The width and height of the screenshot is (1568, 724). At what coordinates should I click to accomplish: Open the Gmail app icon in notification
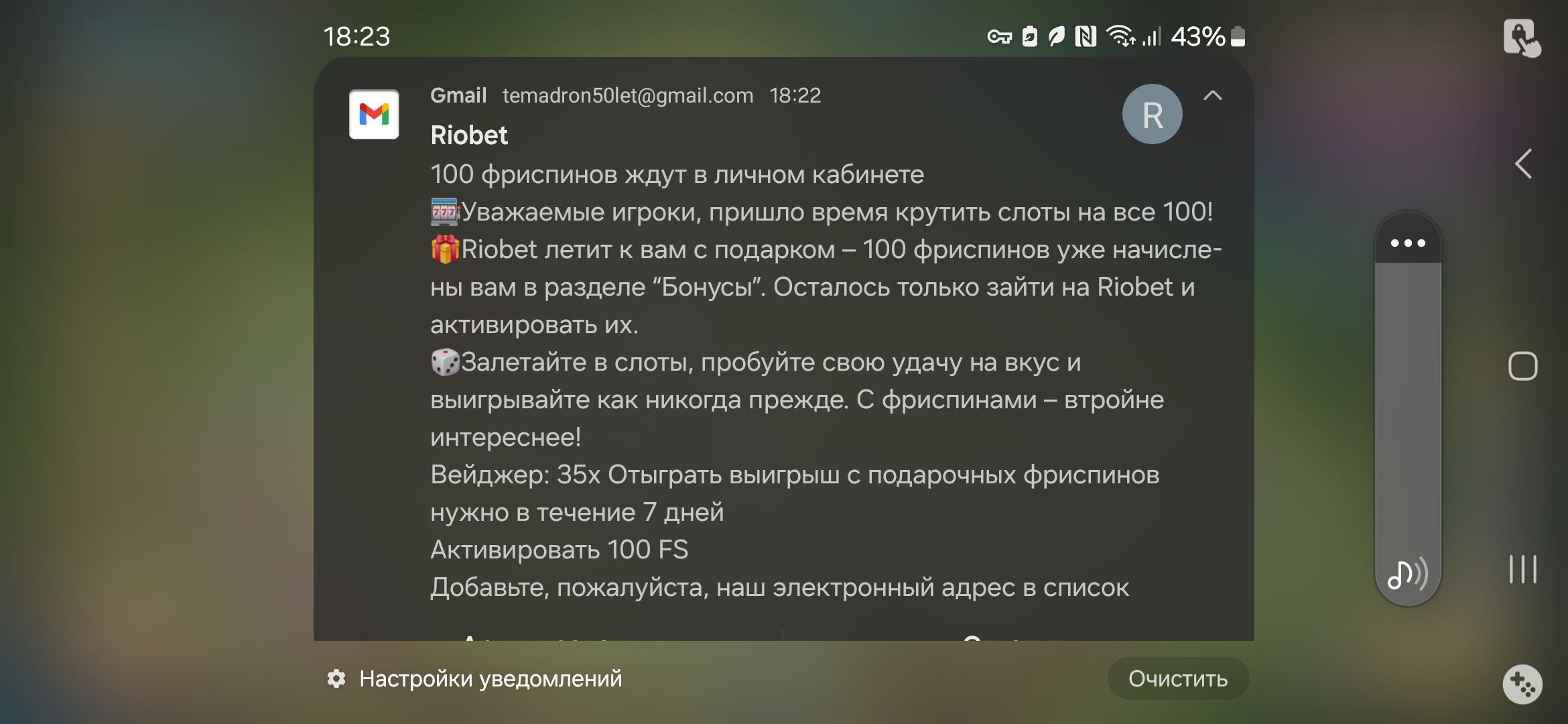[374, 114]
